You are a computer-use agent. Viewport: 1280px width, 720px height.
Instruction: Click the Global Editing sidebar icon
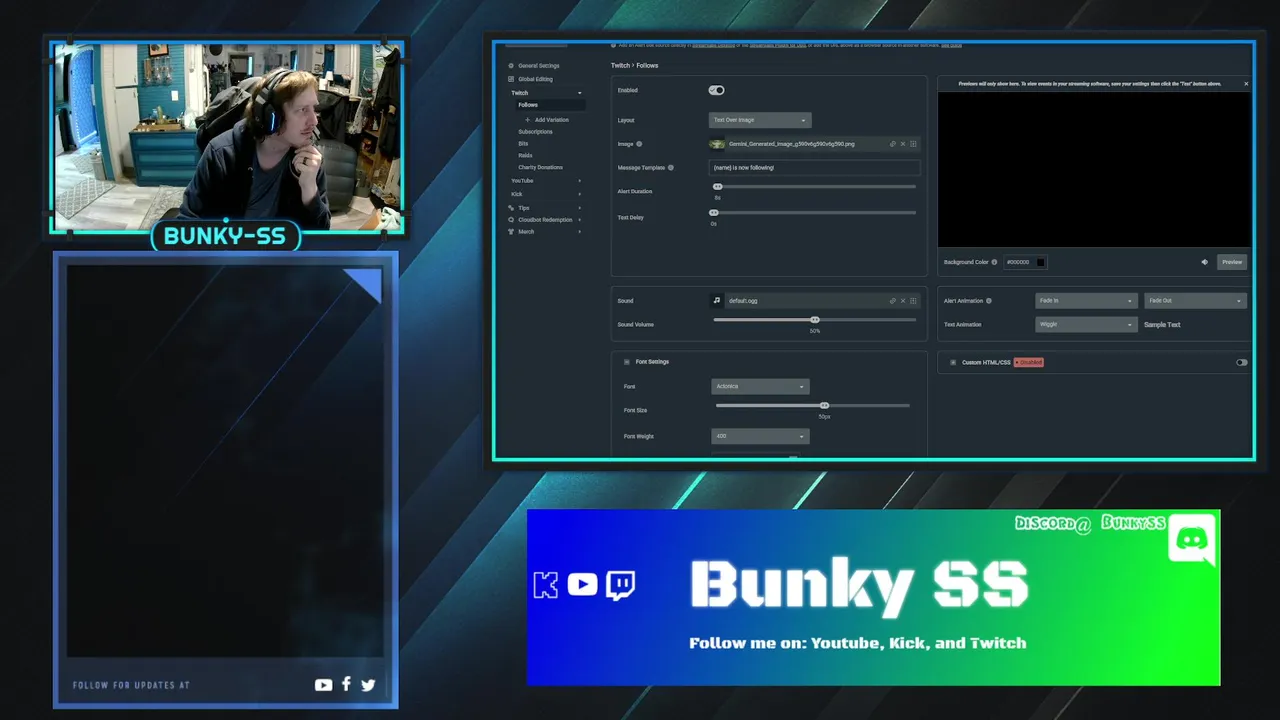[511, 79]
